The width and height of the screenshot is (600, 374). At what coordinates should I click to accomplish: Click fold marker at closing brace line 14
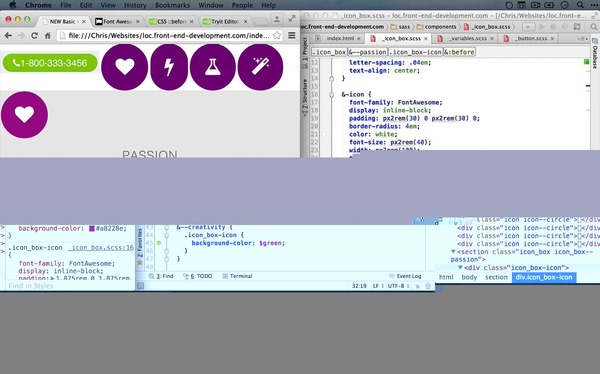(331, 78)
